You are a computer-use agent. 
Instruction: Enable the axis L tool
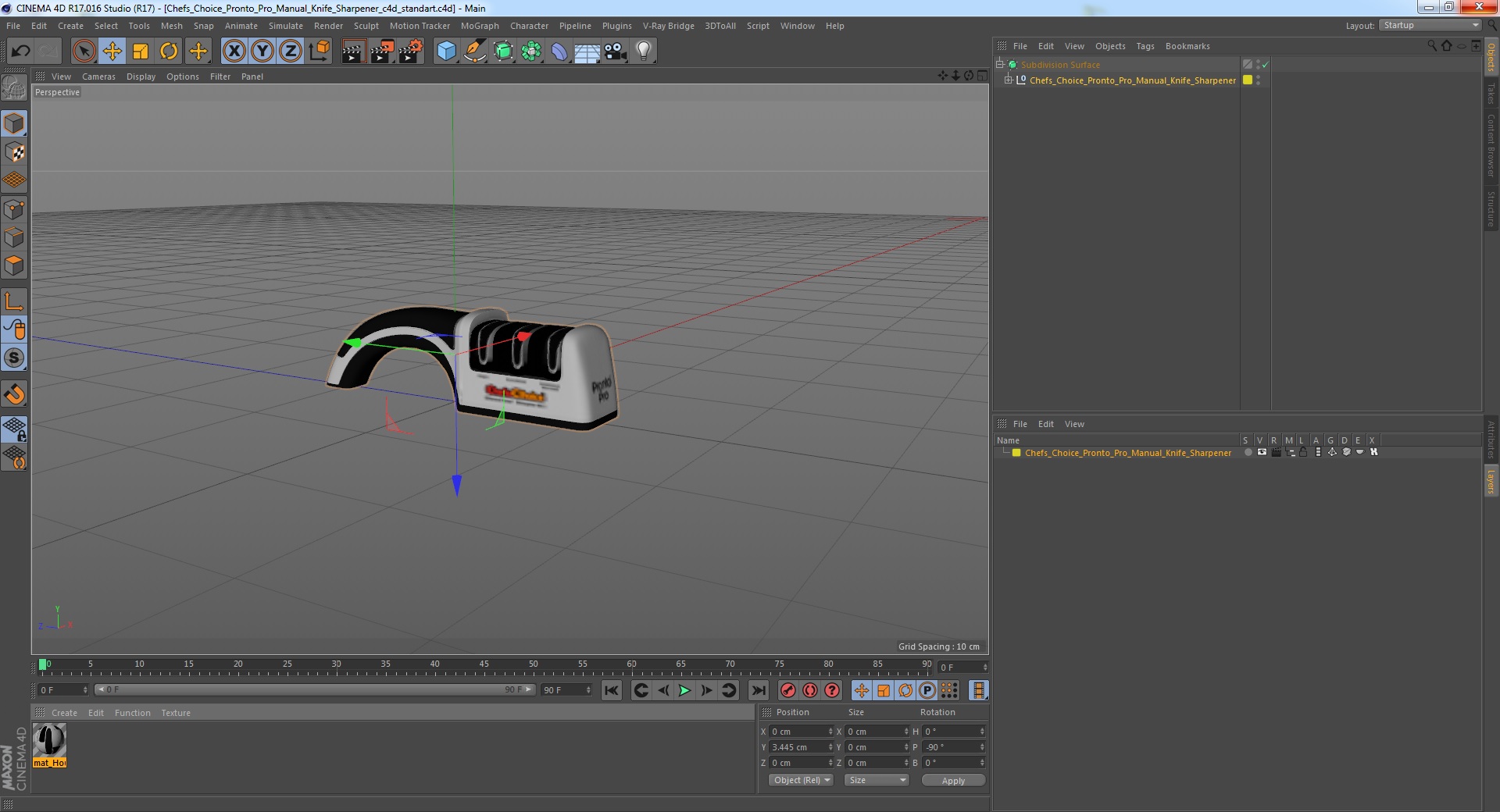point(14,301)
